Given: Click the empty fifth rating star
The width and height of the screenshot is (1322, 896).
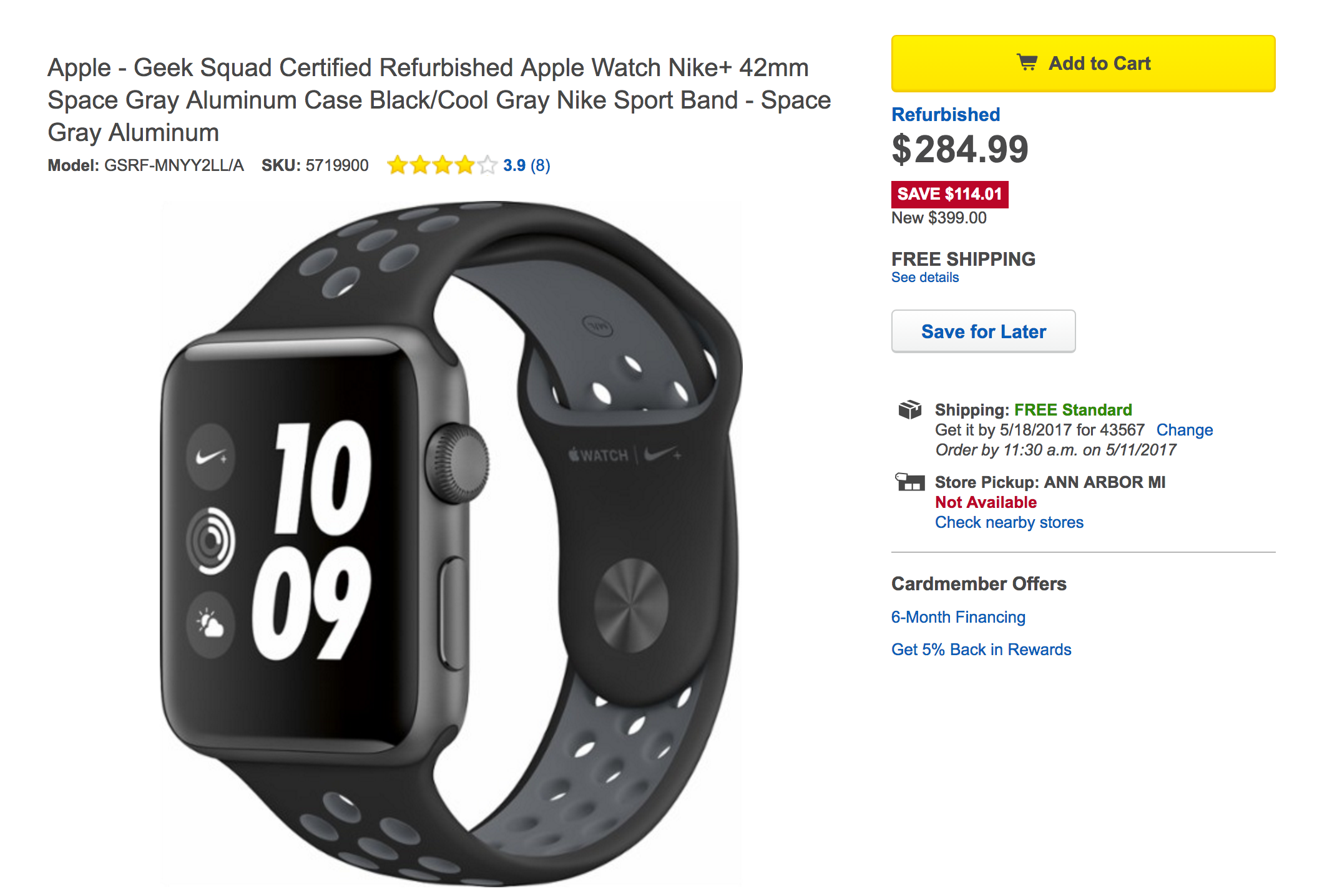Looking at the screenshot, I should point(487,165).
